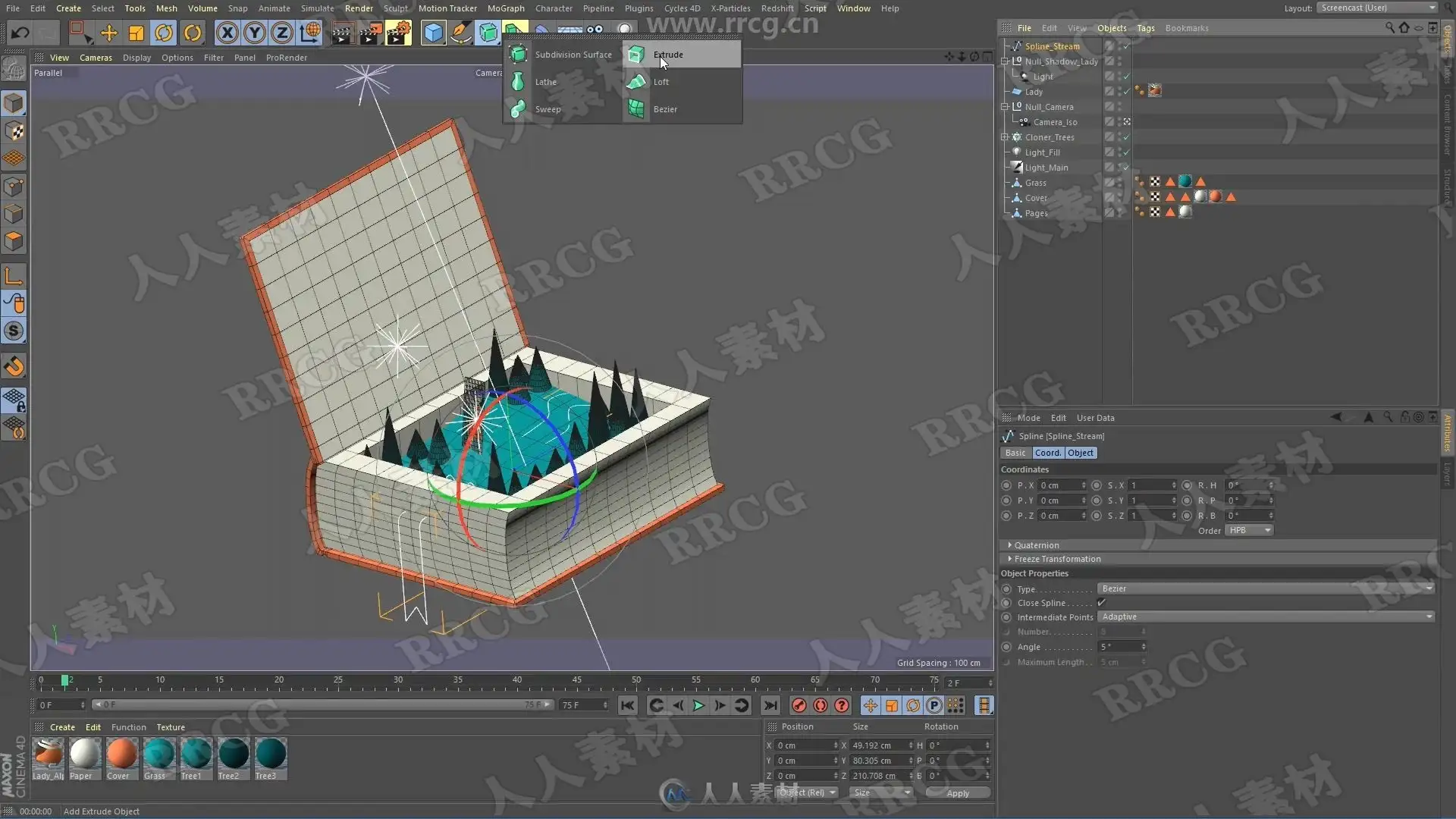Choose Extrude from the generator popup
The width and height of the screenshot is (1456, 819).
point(681,55)
